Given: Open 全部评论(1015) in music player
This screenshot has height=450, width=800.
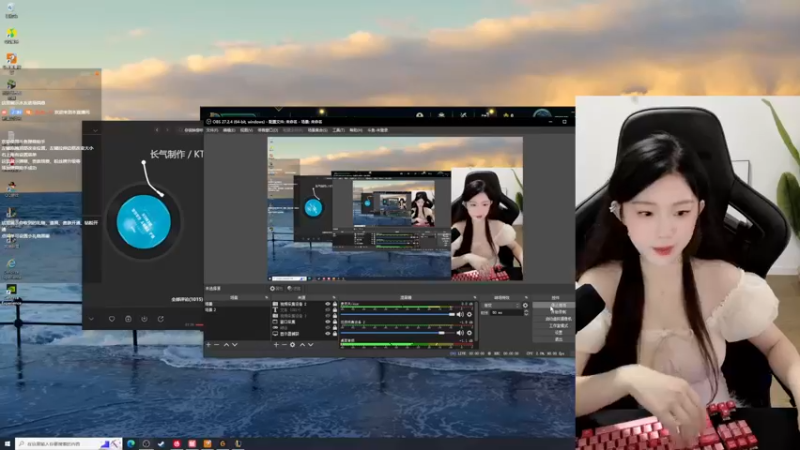Looking at the screenshot, I should pyautogui.click(x=187, y=299).
